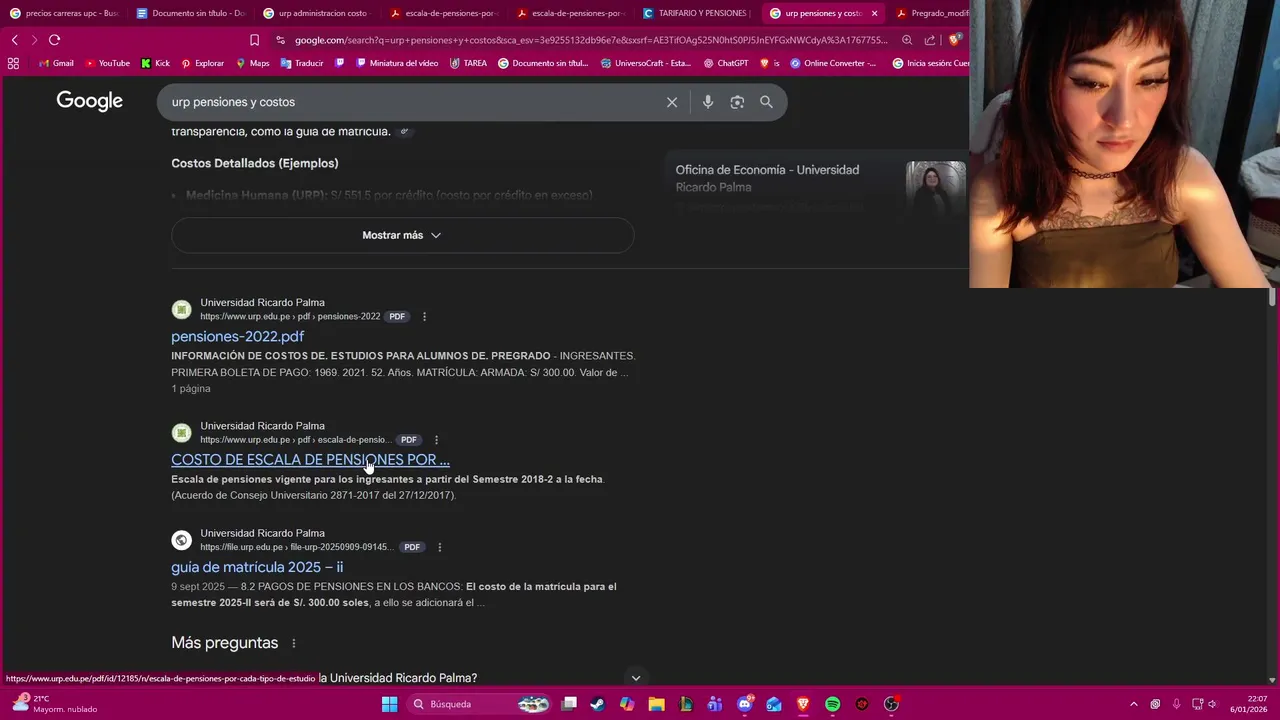
Task: Open options menu for 'escala-de-pensio' result
Action: point(436,440)
